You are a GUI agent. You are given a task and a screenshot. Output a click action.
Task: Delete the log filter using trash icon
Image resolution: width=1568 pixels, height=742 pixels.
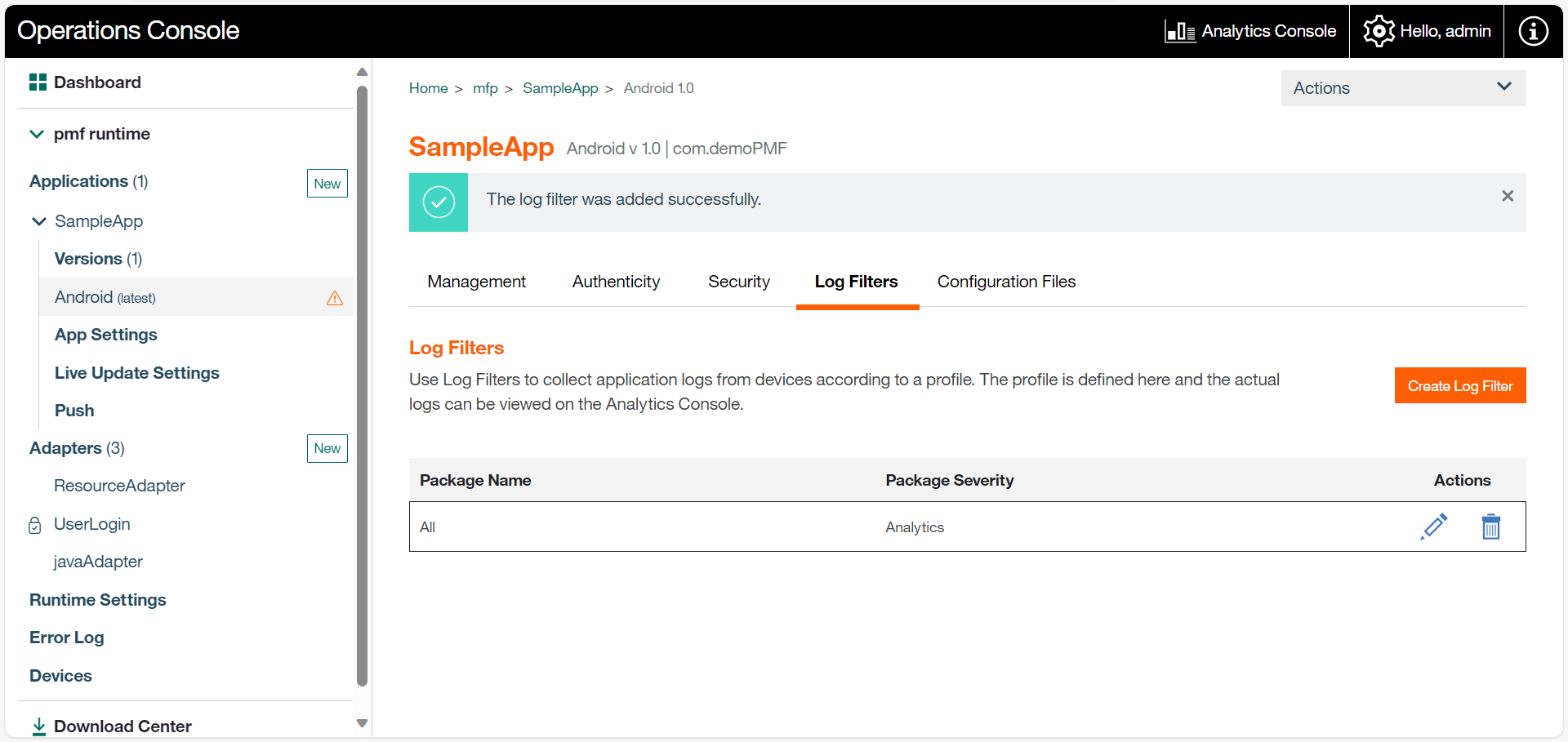1491,527
